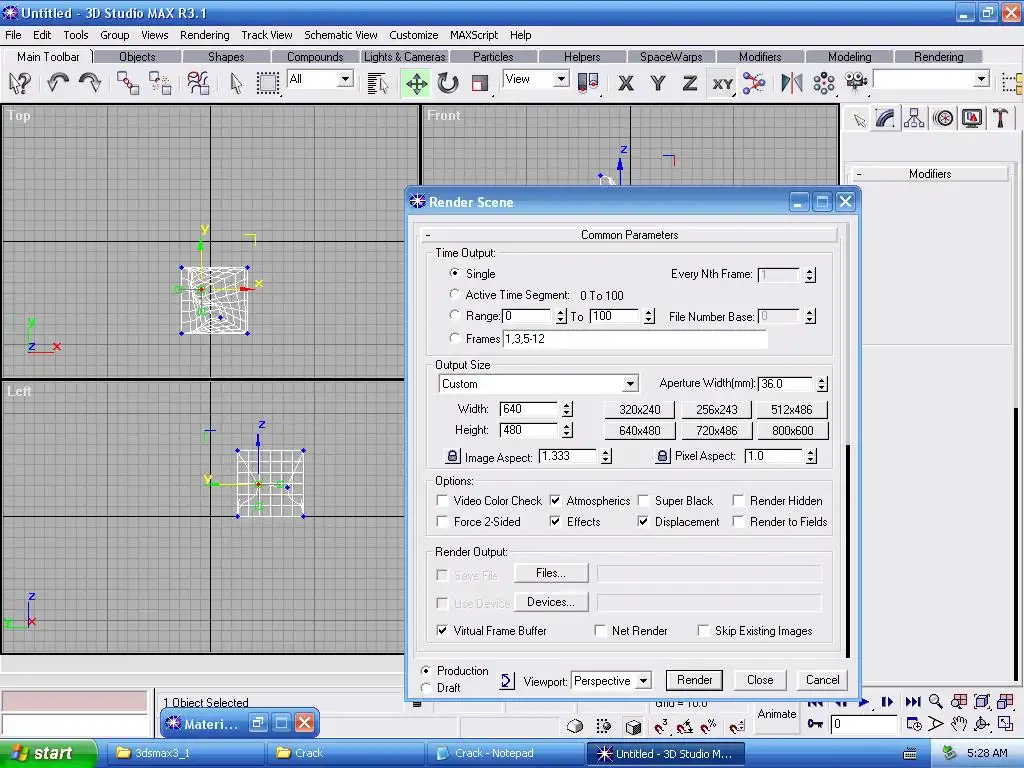Click the 800x600 preset button
Screen dimensions: 1024x768
pos(792,430)
